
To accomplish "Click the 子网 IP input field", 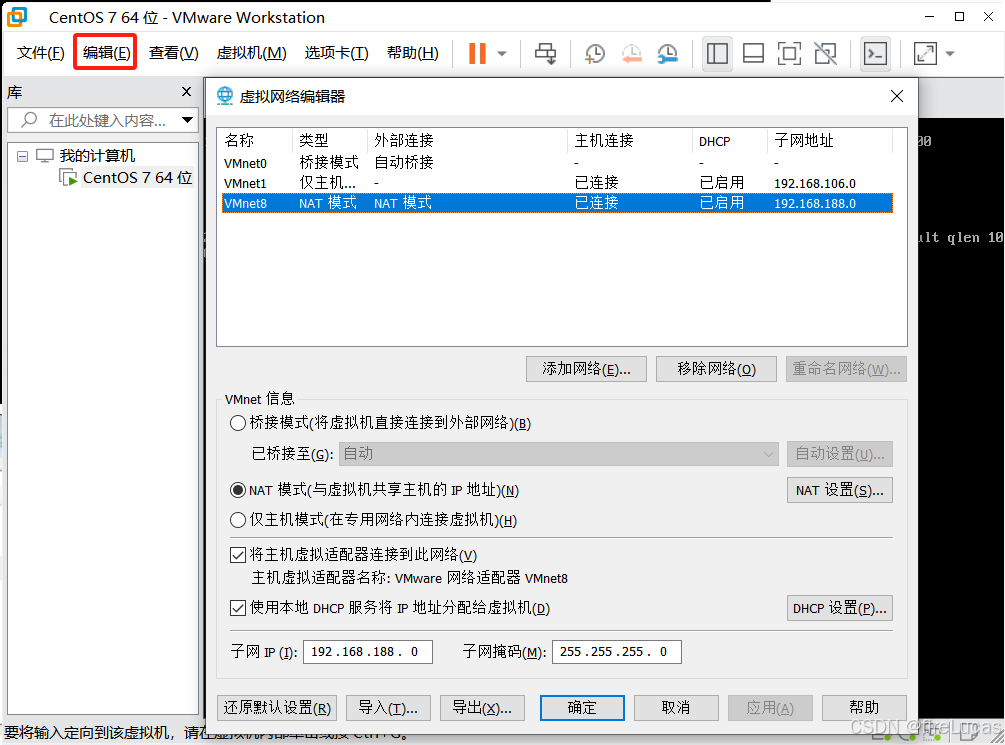I will pyautogui.click(x=368, y=651).
